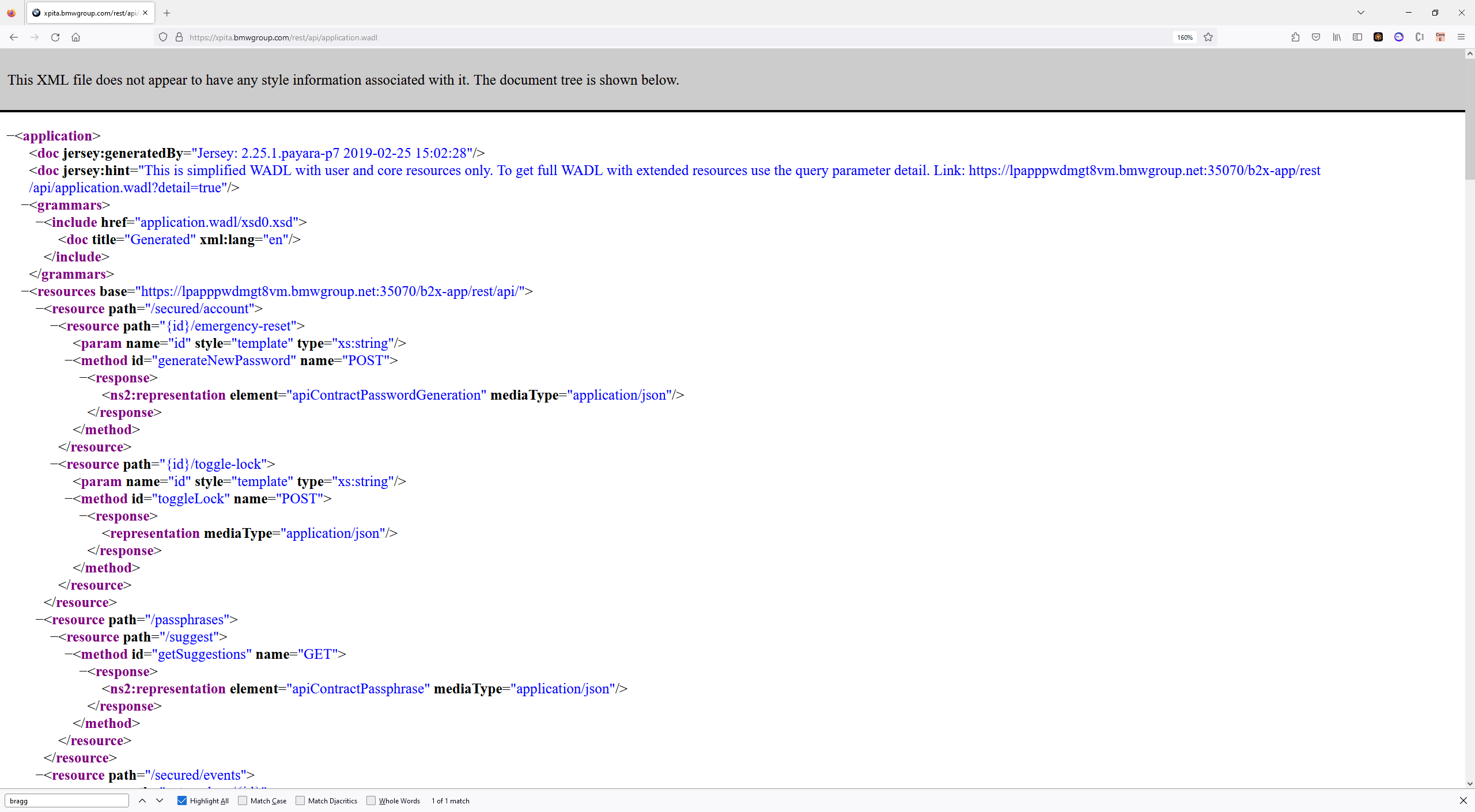The height and width of the screenshot is (812, 1475).
Task: Bookmark this page with star icon
Action: 1208,37
